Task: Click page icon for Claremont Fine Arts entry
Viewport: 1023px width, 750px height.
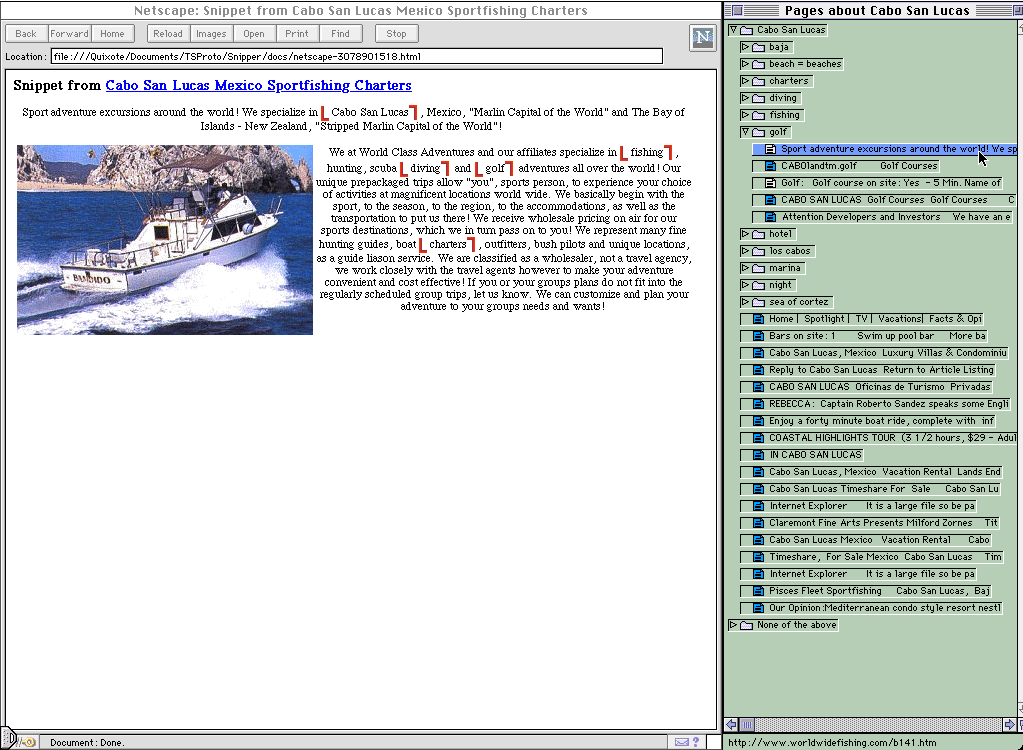Action: click(759, 523)
